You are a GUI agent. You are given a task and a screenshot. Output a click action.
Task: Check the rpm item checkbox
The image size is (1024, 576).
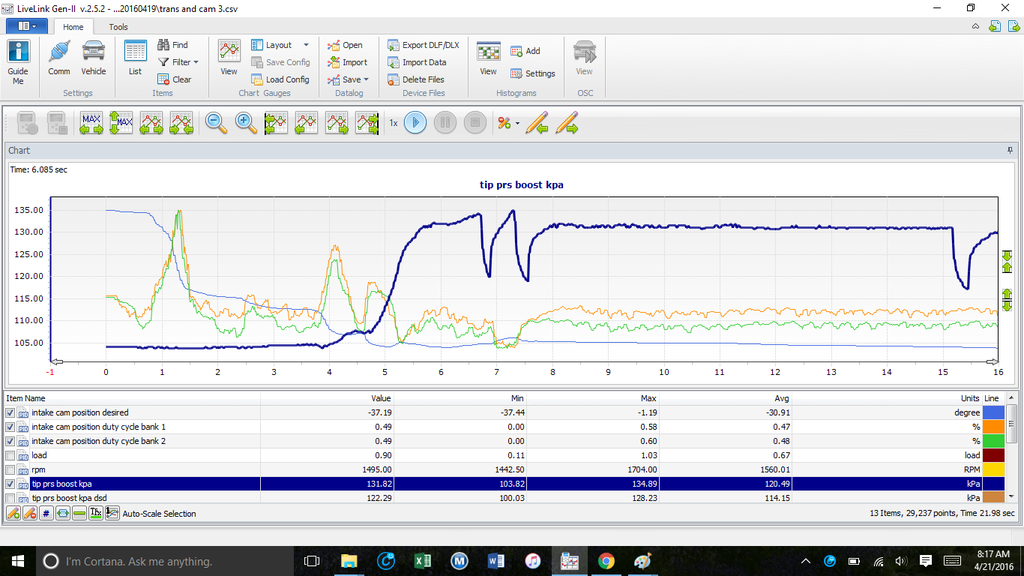pos(10,470)
